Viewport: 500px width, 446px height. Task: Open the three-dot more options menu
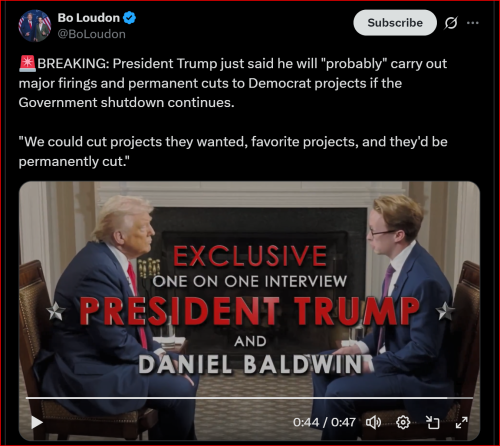473,23
